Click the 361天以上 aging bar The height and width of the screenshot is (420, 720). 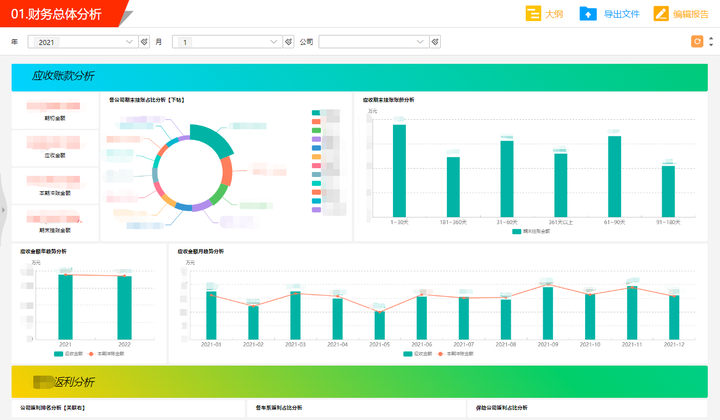[561, 185]
